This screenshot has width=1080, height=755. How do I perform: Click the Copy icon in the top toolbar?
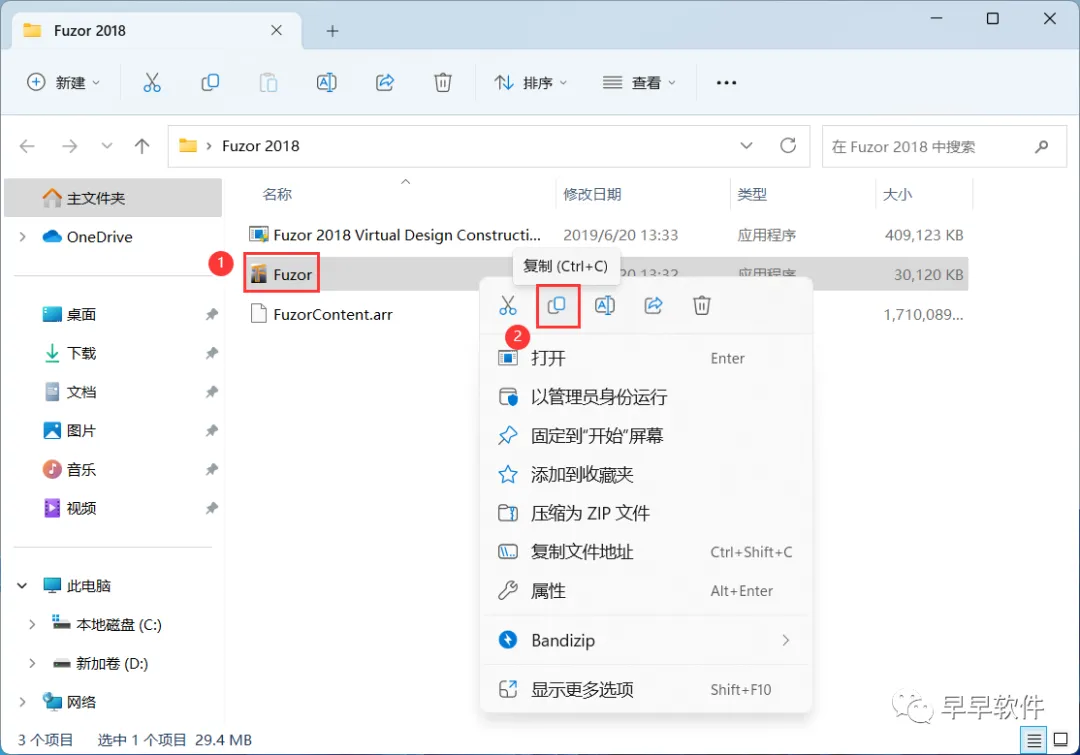(210, 83)
